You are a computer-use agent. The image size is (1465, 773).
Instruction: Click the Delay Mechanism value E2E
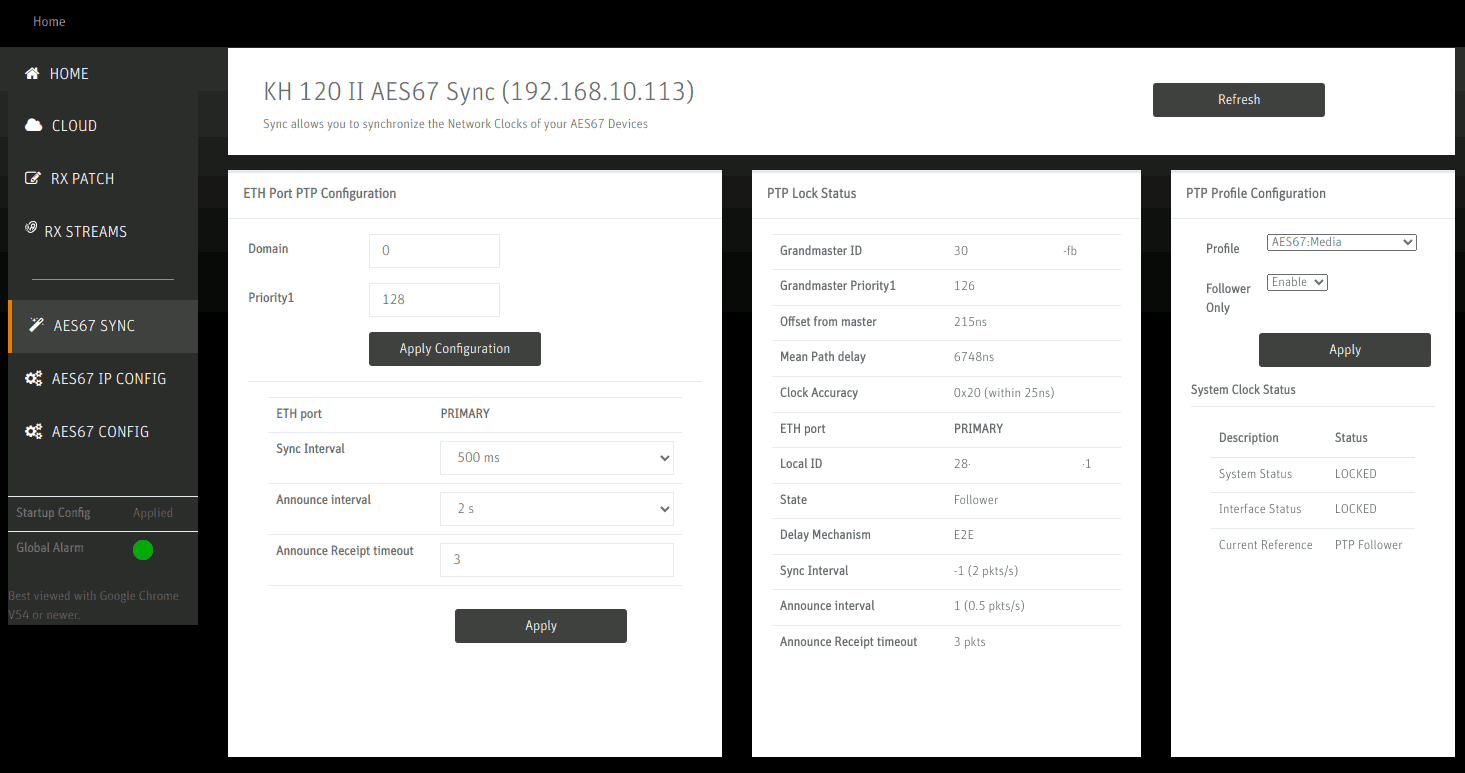pyautogui.click(x=964, y=535)
